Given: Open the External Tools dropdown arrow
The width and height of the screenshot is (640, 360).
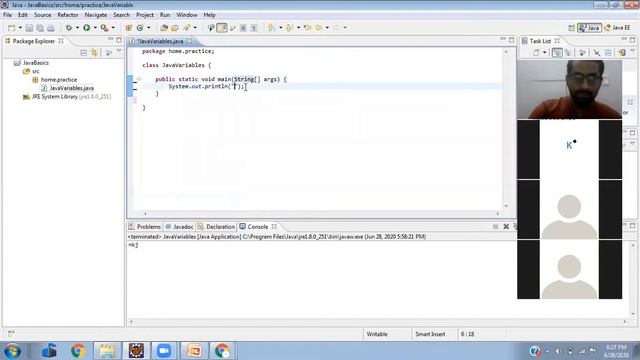Looking at the screenshot, I should click(113, 28).
